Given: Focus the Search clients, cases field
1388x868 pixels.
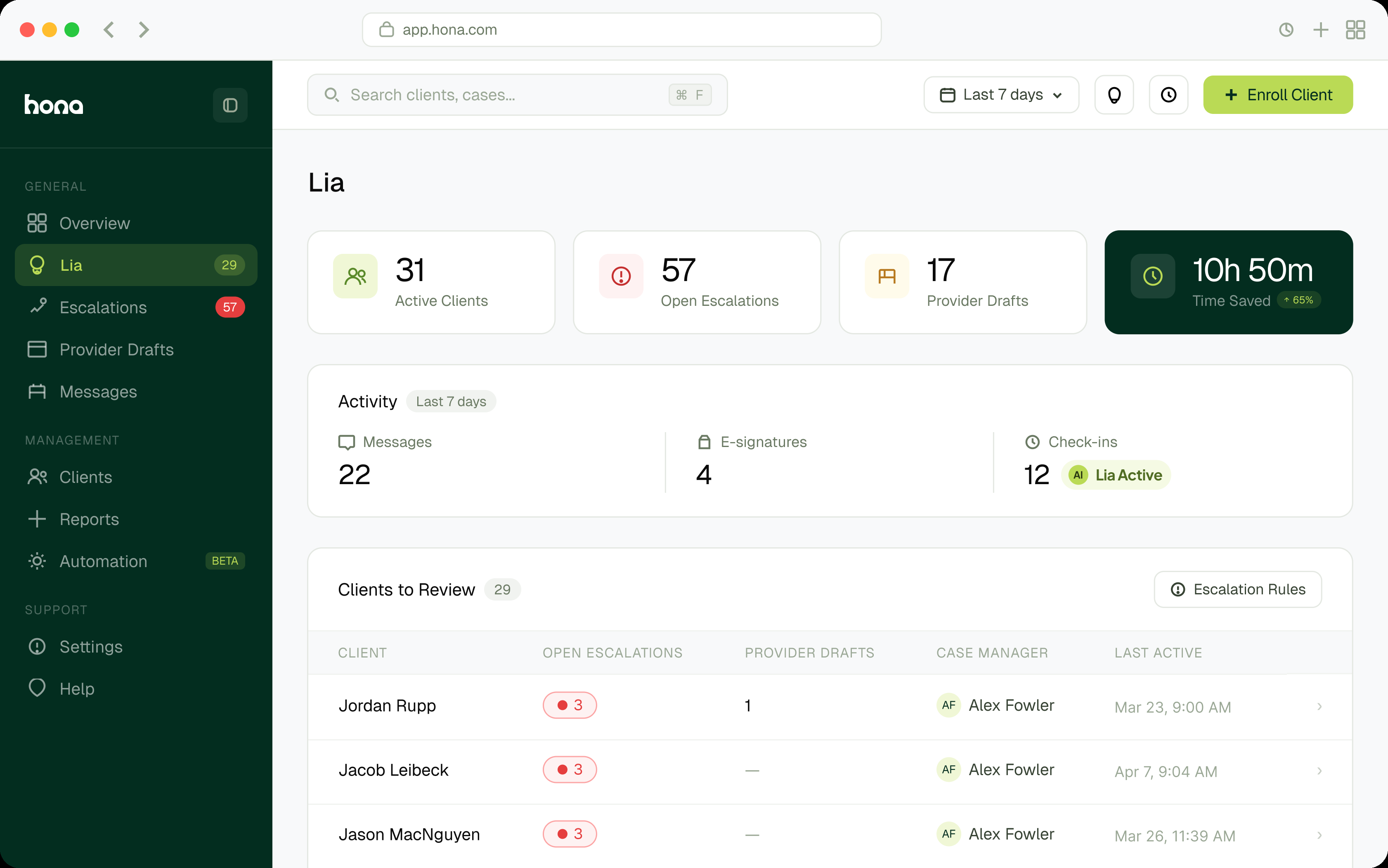Looking at the screenshot, I should (517, 95).
